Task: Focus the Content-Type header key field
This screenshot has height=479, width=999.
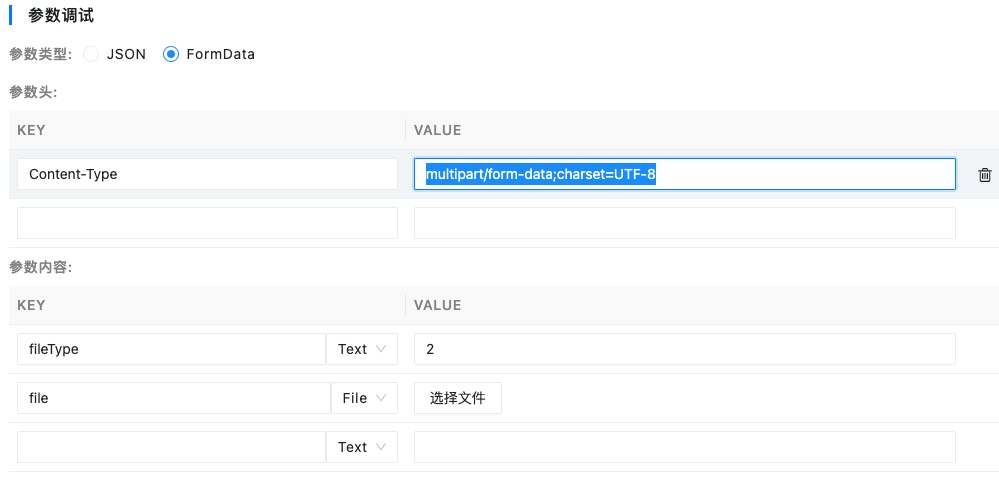Action: coord(208,174)
